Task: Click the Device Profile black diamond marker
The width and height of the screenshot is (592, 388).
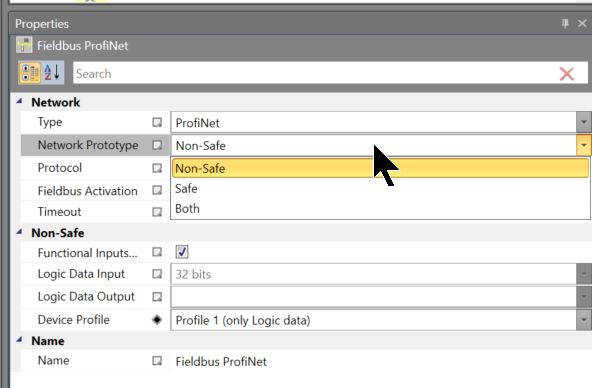Action: click(x=157, y=320)
